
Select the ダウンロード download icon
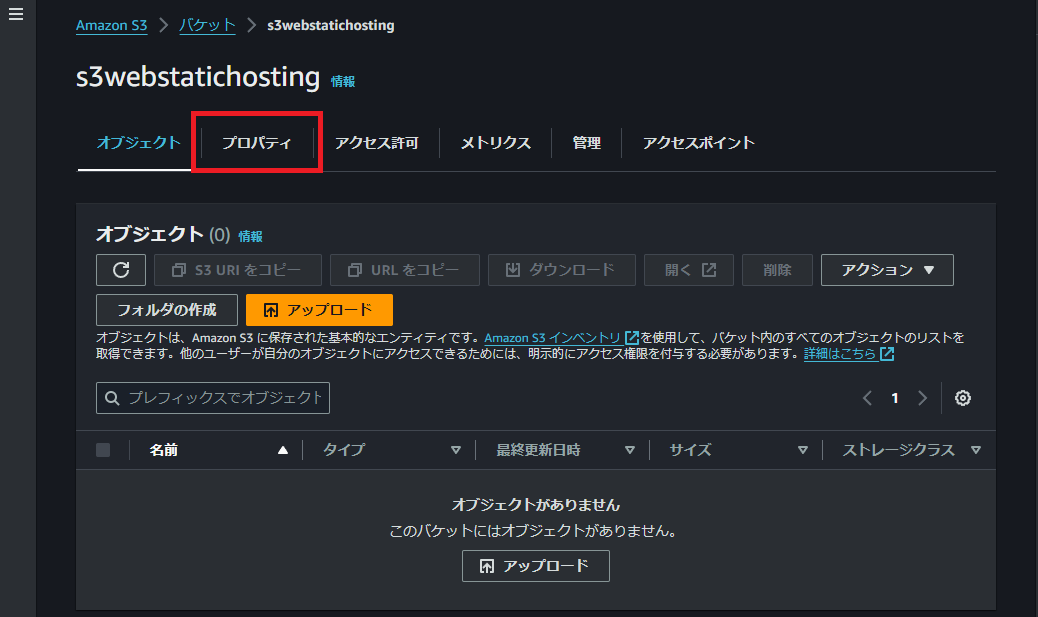pyautogui.click(x=514, y=269)
